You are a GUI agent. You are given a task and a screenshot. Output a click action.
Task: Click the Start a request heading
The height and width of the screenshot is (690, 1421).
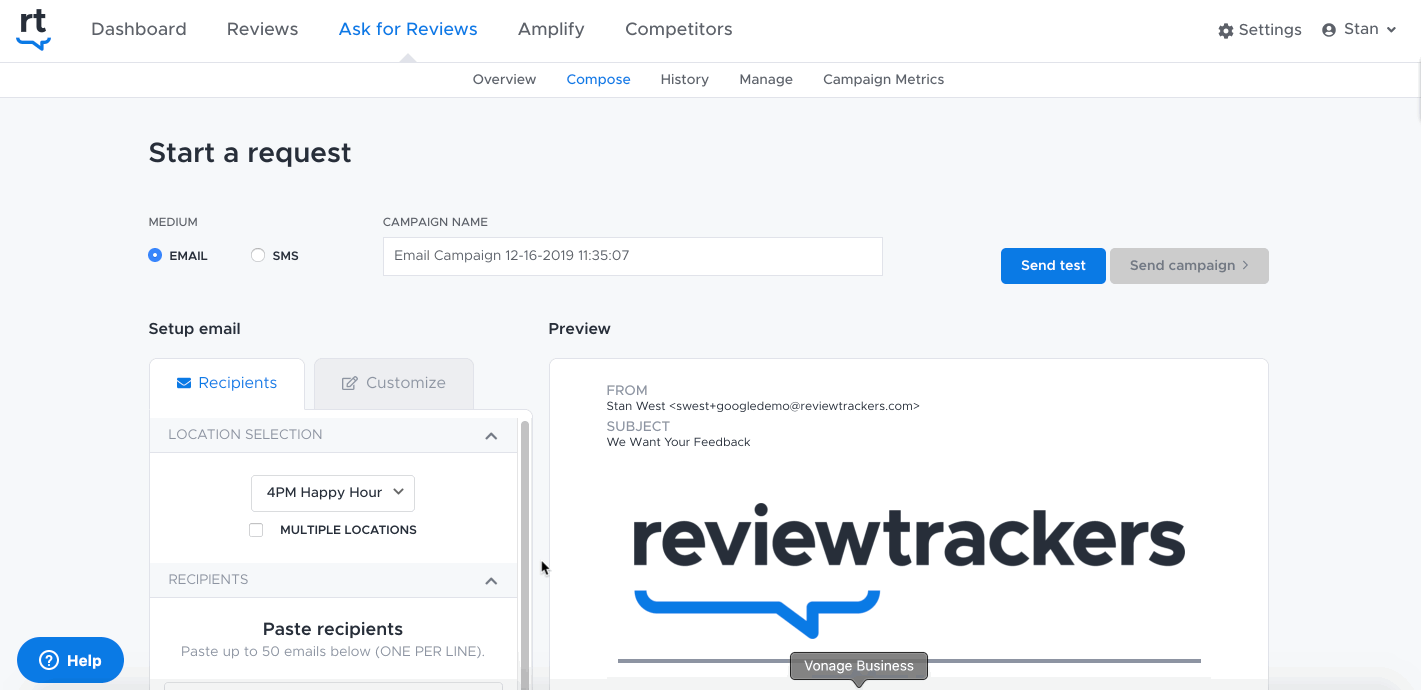coord(250,153)
